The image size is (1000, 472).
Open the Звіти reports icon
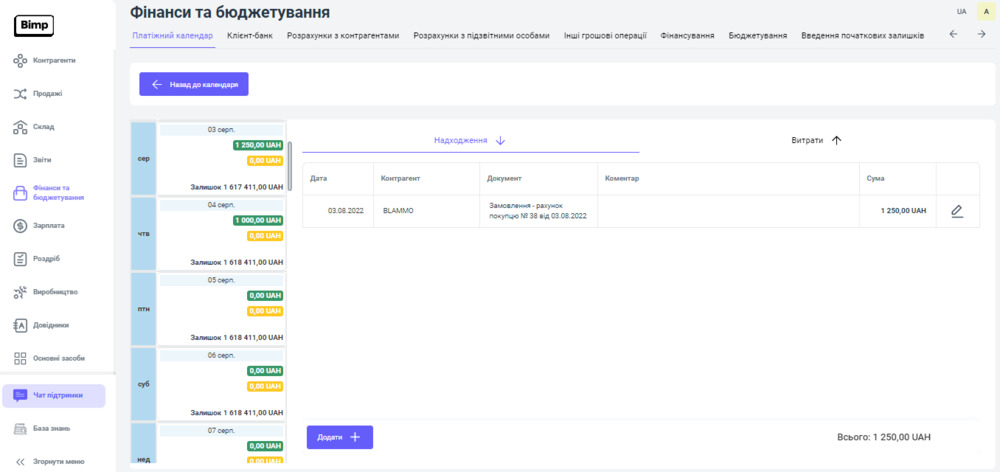tap(20, 160)
